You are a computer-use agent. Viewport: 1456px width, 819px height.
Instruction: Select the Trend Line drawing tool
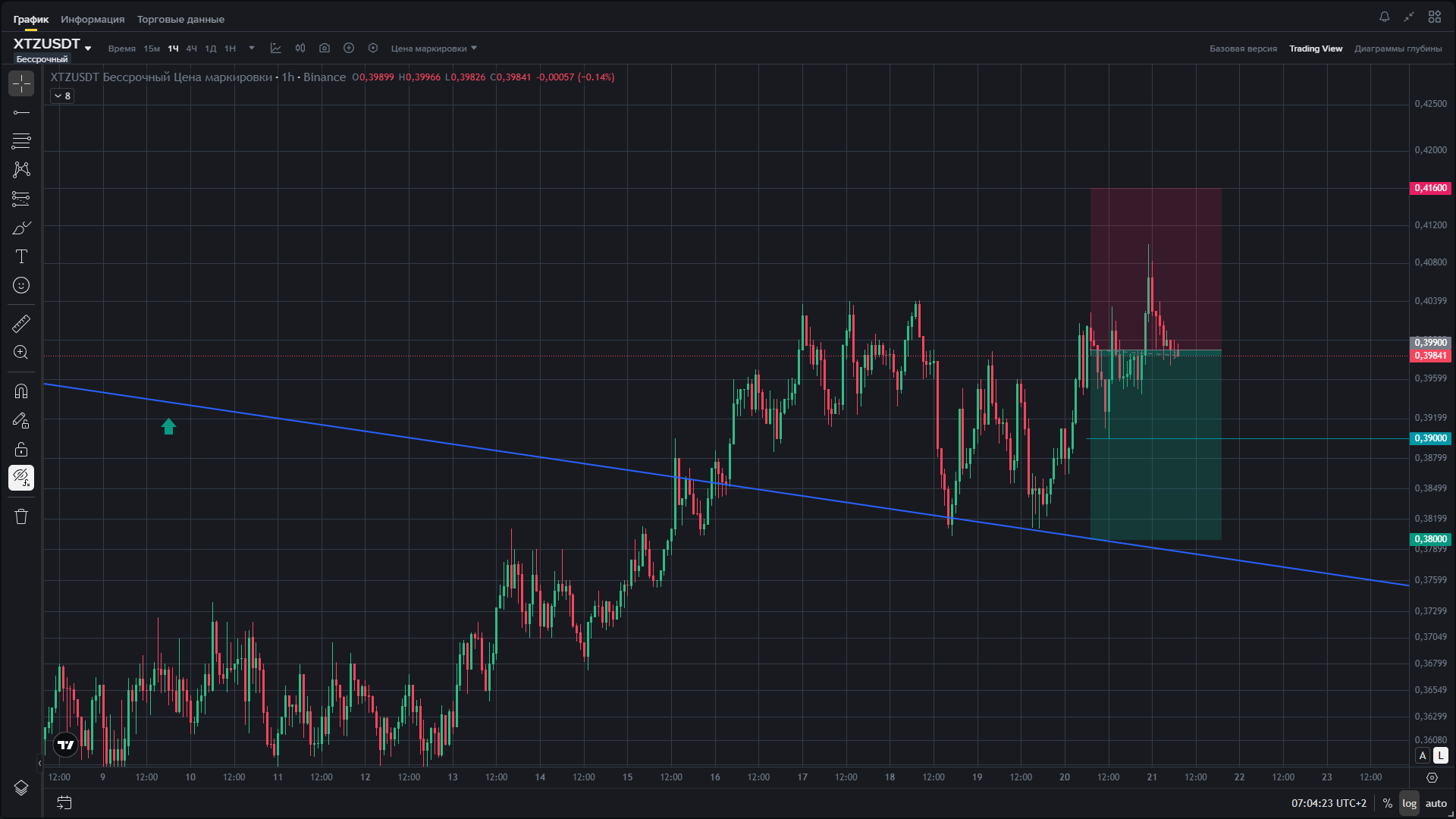pos(21,113)
